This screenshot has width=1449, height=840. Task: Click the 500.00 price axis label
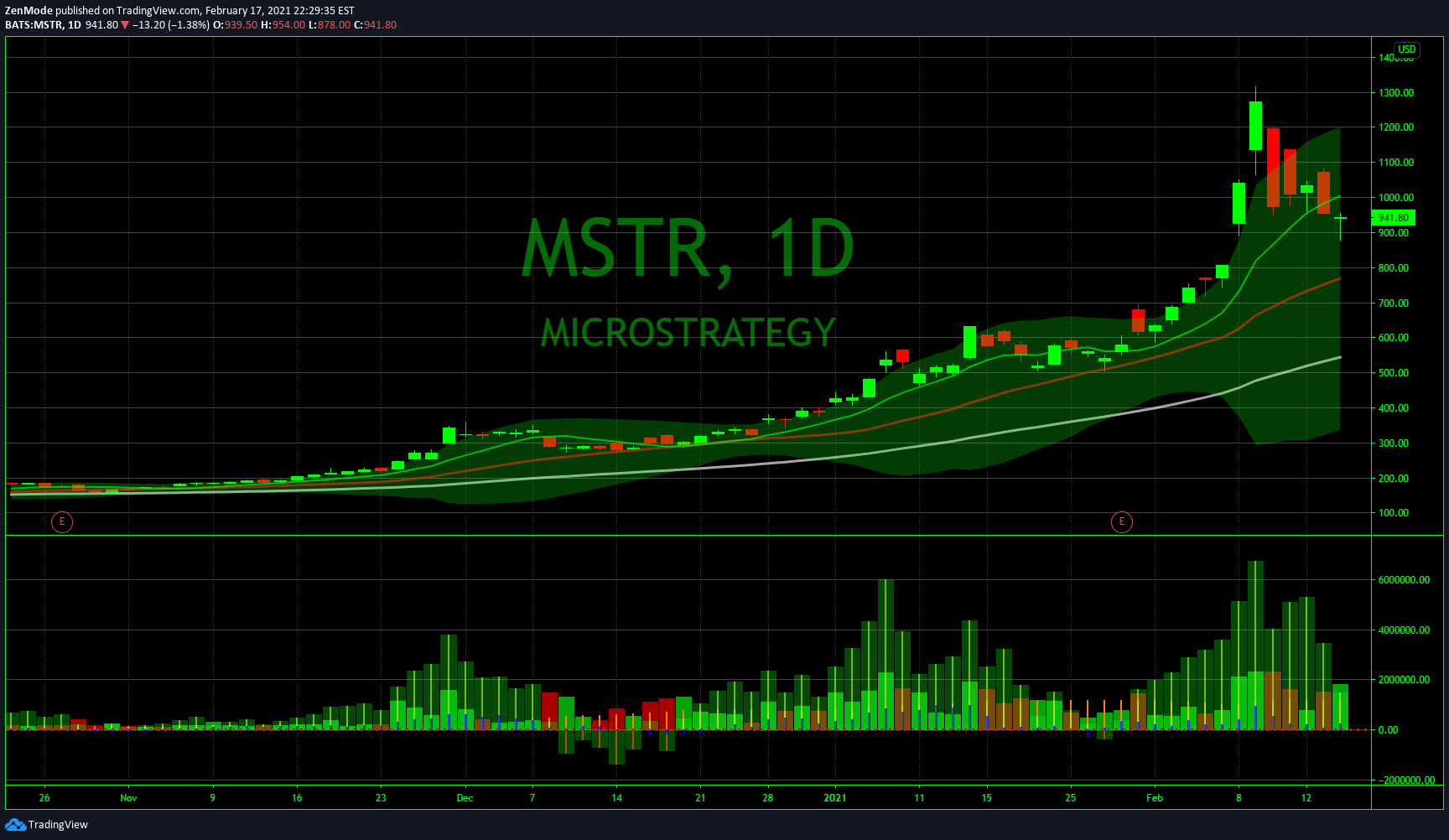click(1394, 373)
